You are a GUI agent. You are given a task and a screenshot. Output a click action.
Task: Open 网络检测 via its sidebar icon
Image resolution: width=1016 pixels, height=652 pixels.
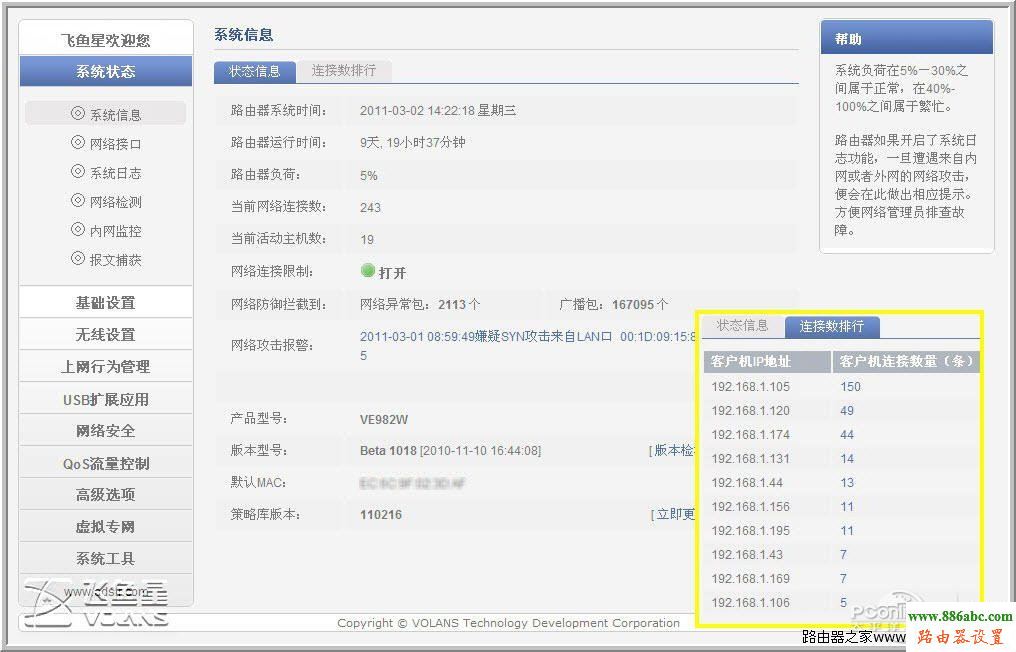77,201
